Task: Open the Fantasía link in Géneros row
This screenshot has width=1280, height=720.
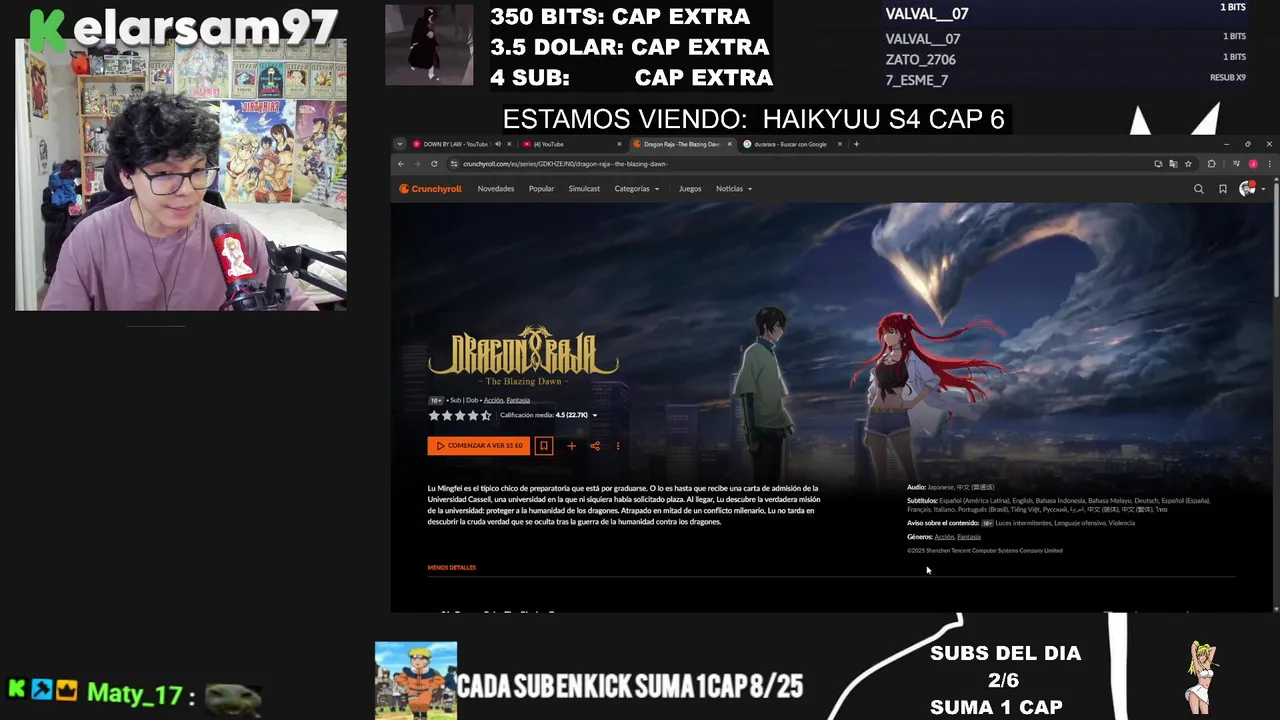Action: pos(969,537)
